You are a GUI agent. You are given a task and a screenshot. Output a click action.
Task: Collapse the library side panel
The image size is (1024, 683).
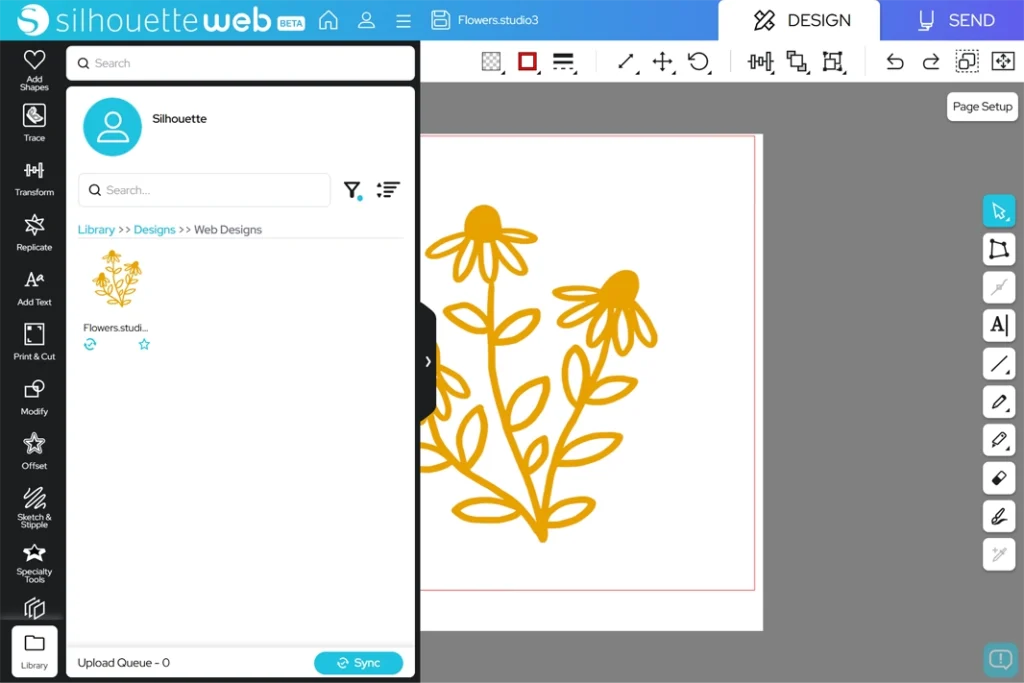pos(428,362)
